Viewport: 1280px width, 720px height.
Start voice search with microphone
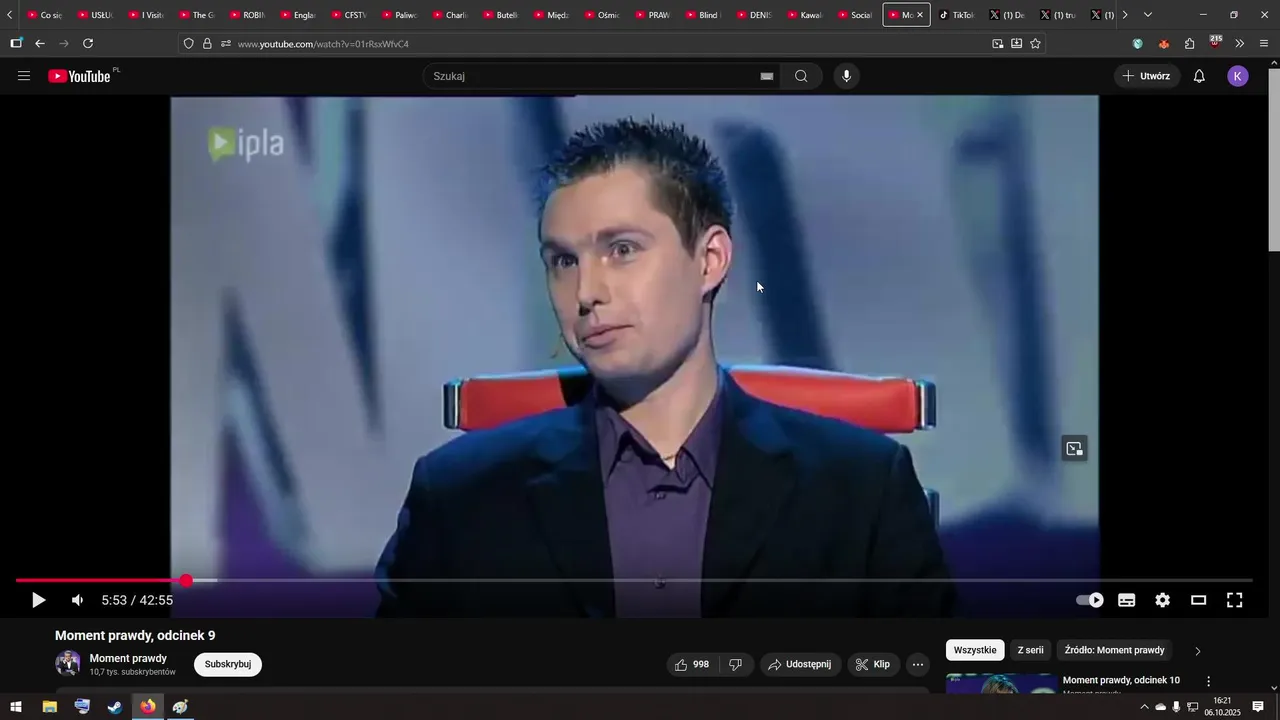(846, 76)
